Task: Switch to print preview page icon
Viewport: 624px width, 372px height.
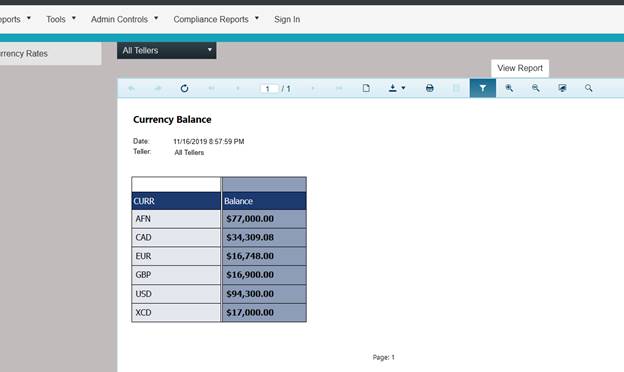Action: pyautogui.click(x=366, y=88)
